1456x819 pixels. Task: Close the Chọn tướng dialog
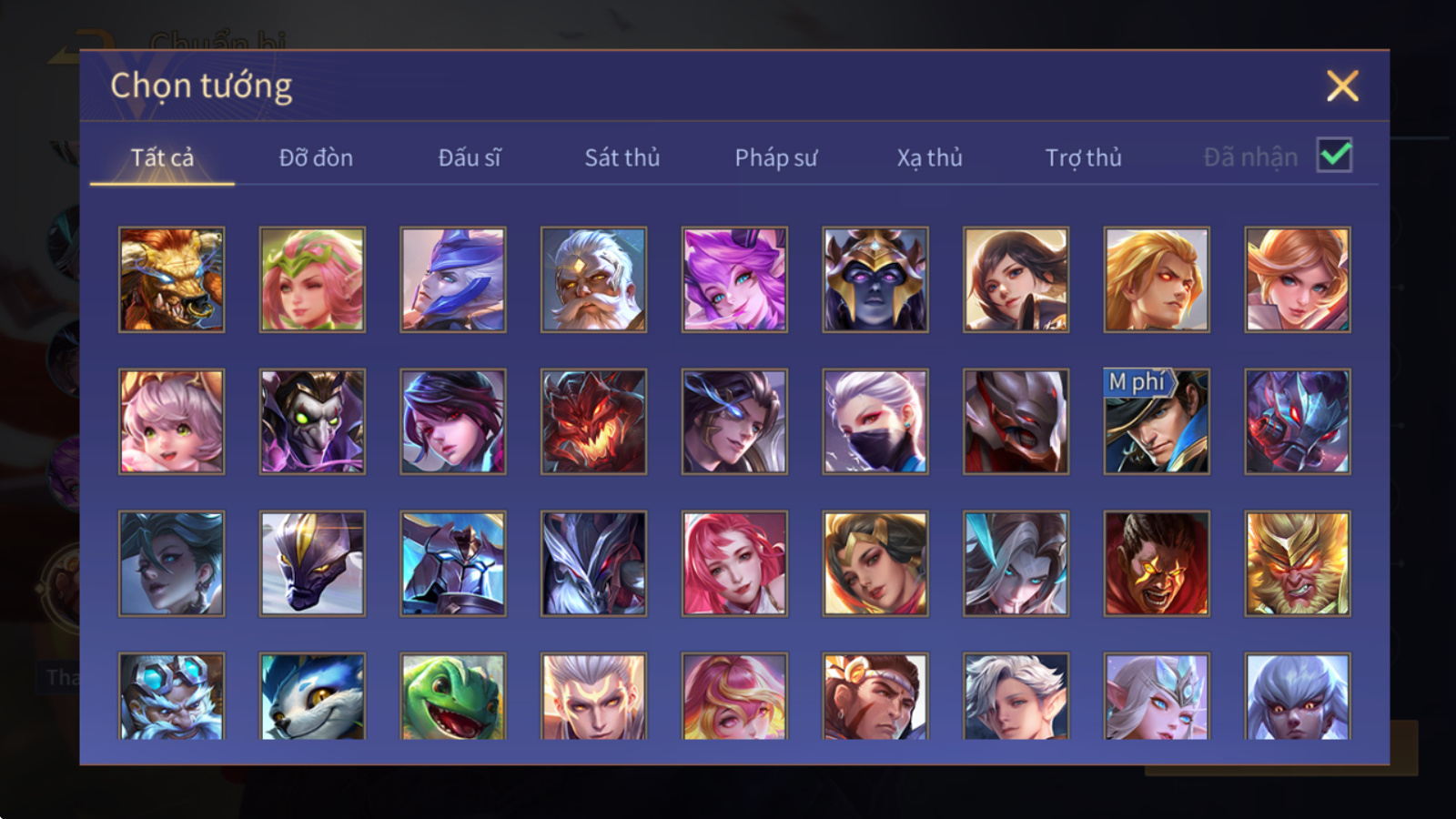[x=1342, y=86]
